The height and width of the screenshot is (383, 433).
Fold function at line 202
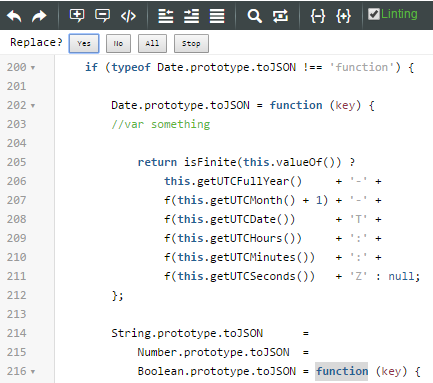click(x=33, y=106)
